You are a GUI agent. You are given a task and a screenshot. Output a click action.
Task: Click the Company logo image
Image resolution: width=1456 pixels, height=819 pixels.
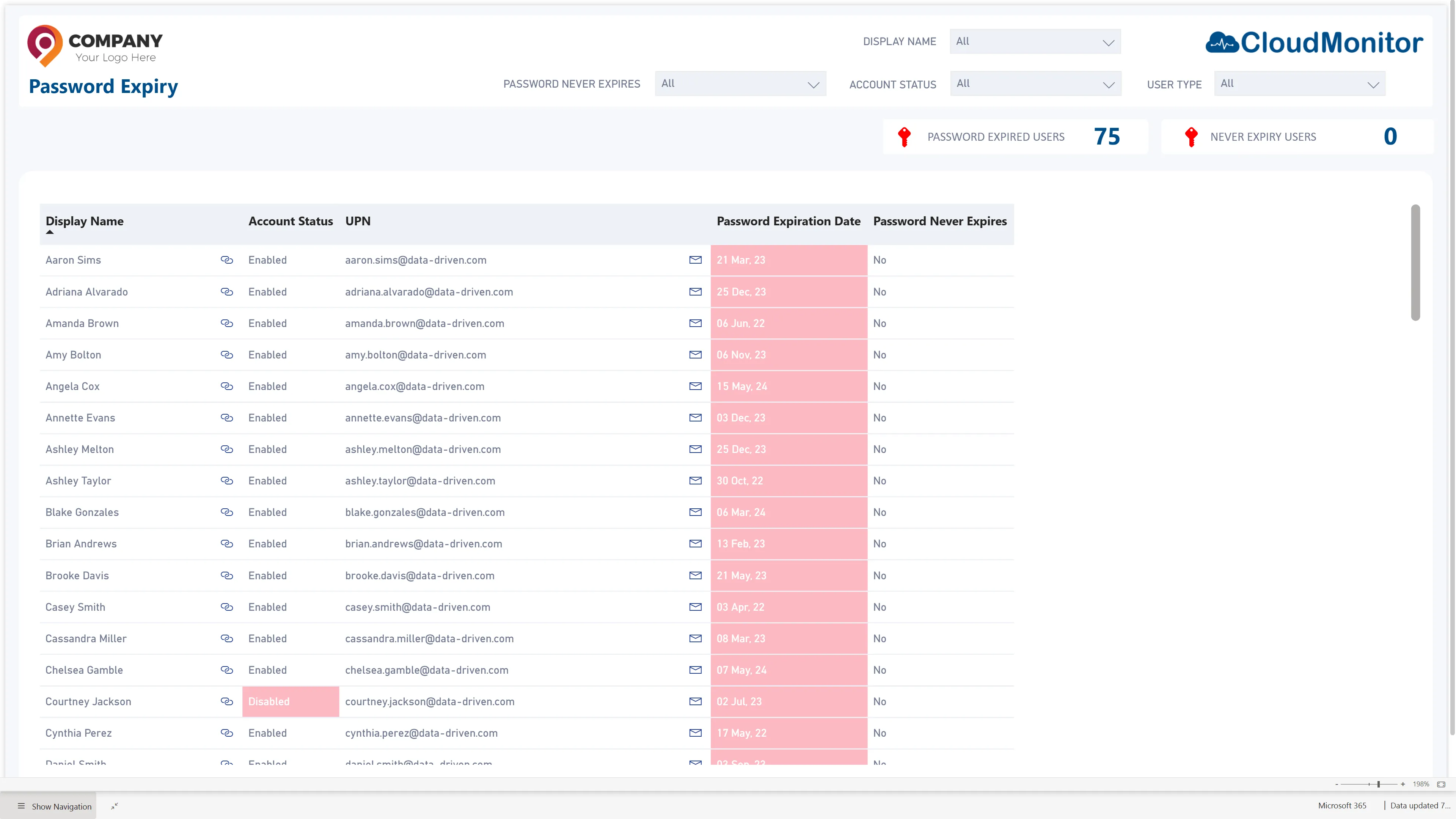95,46
